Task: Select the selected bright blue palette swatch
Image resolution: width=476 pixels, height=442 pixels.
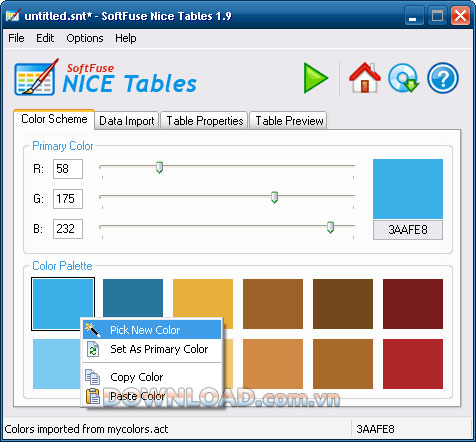Action: [63, 304]
